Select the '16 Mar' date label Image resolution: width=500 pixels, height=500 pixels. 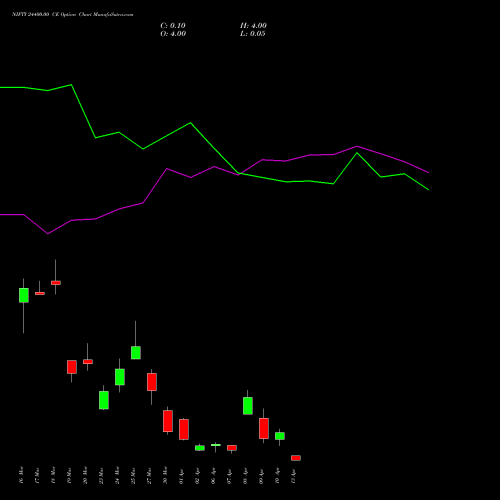[21, 475]
